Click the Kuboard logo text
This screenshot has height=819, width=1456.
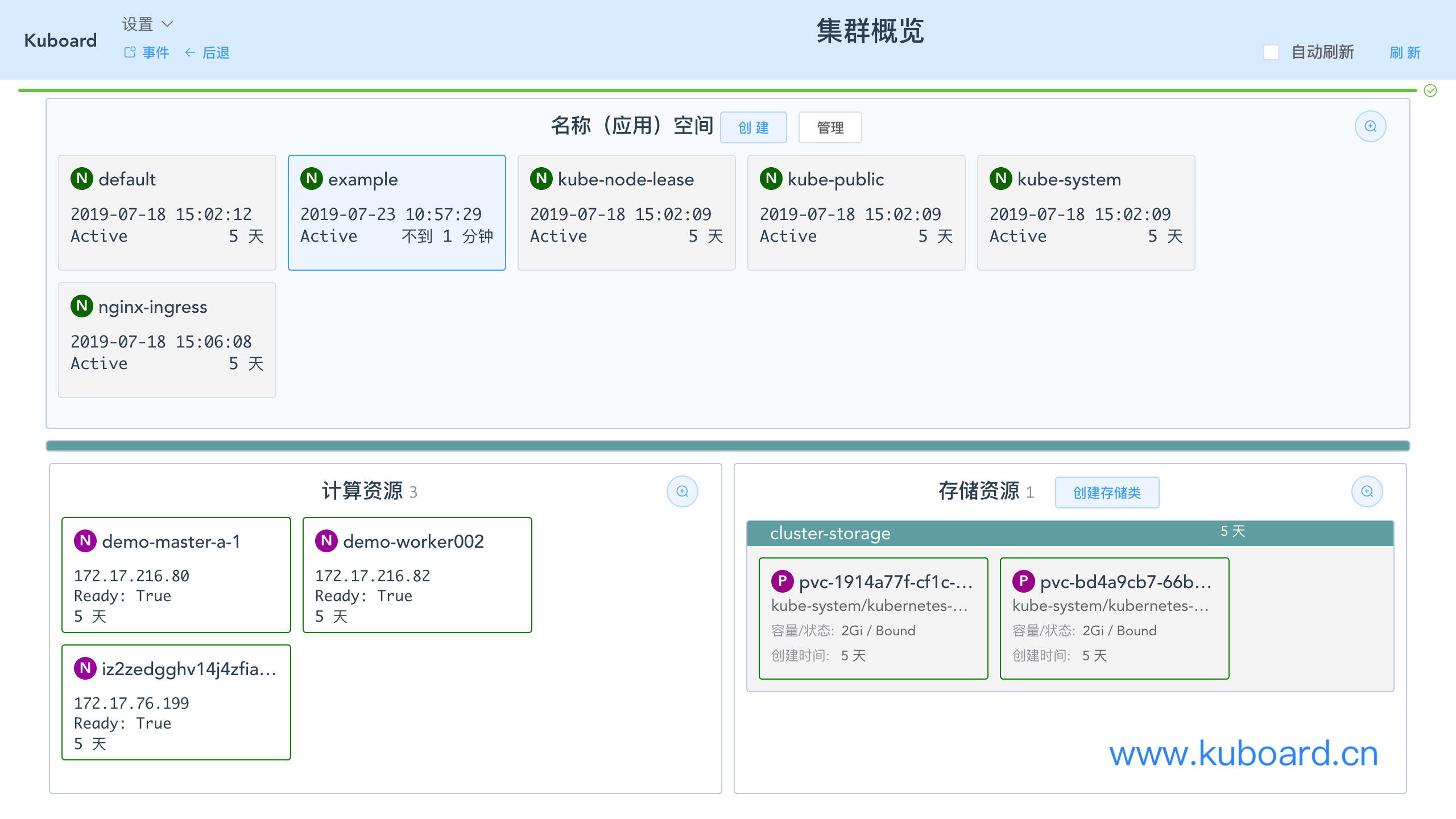60,40
